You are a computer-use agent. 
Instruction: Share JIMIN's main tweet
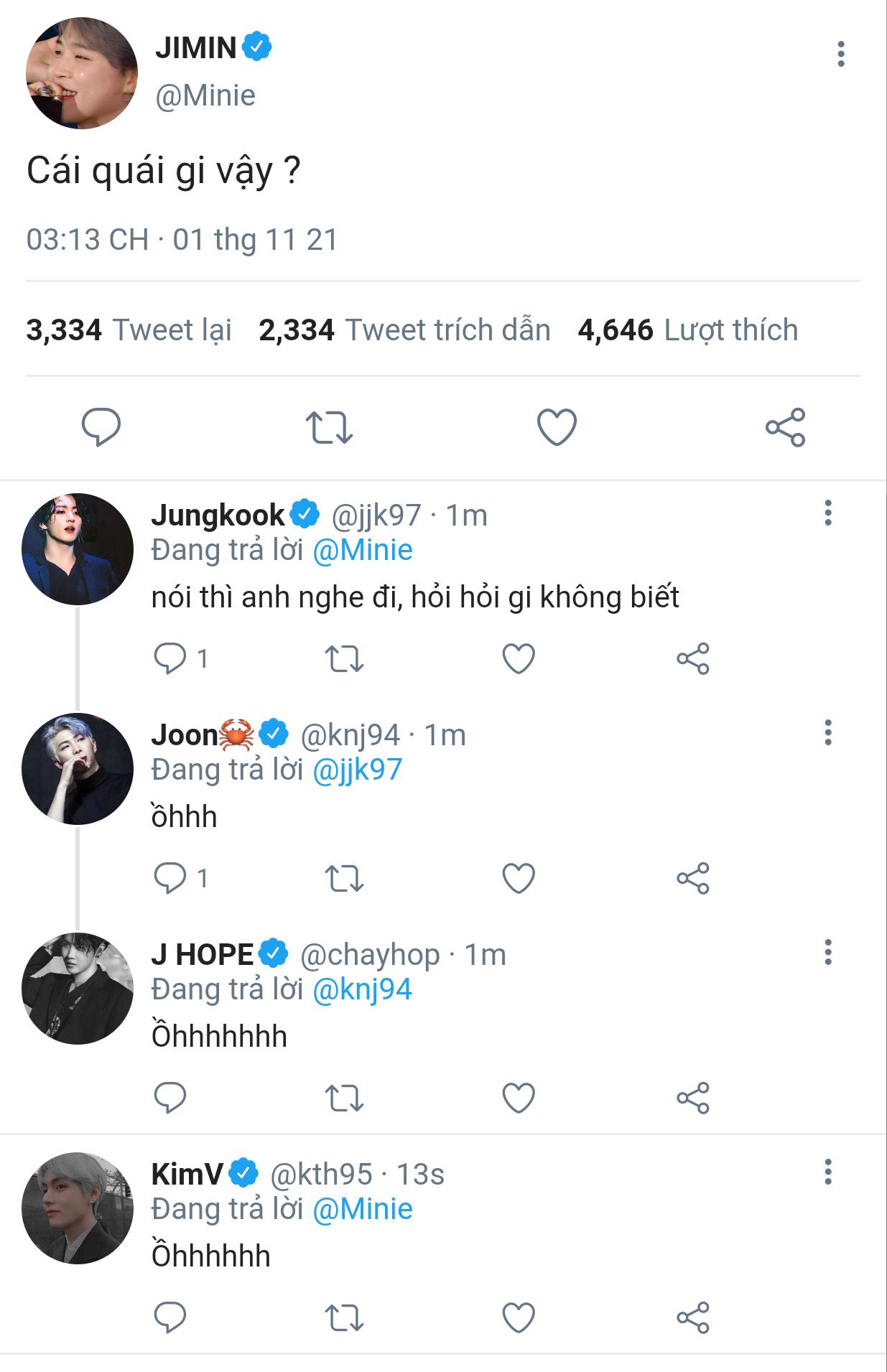(x=785, y=427)
